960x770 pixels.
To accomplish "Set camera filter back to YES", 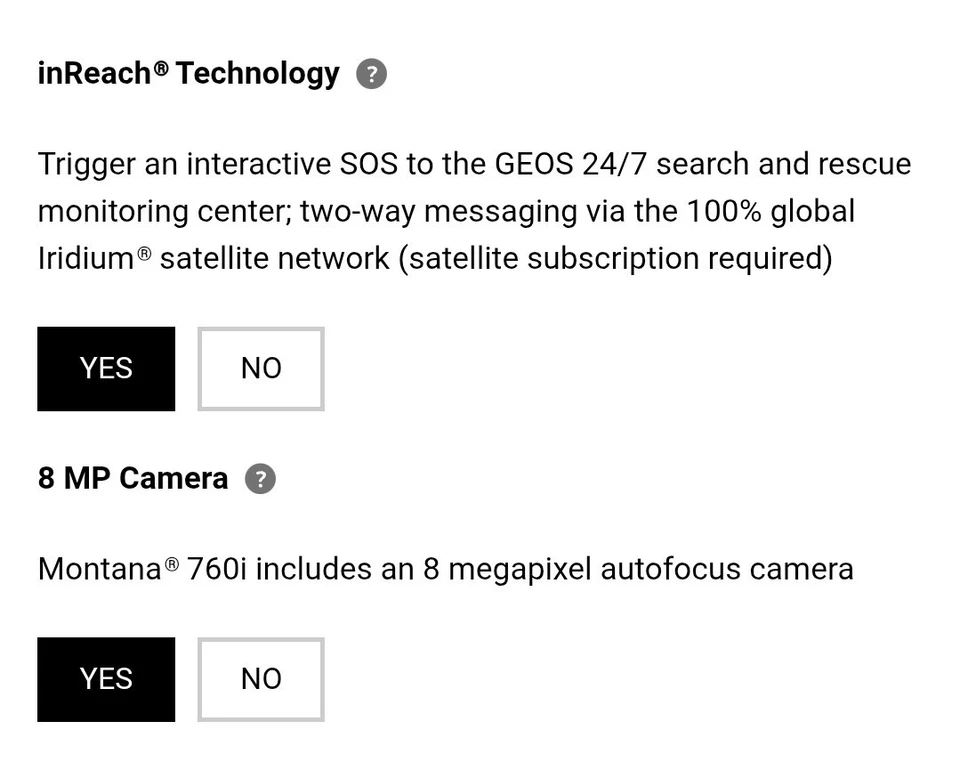I will click(106, 679).
